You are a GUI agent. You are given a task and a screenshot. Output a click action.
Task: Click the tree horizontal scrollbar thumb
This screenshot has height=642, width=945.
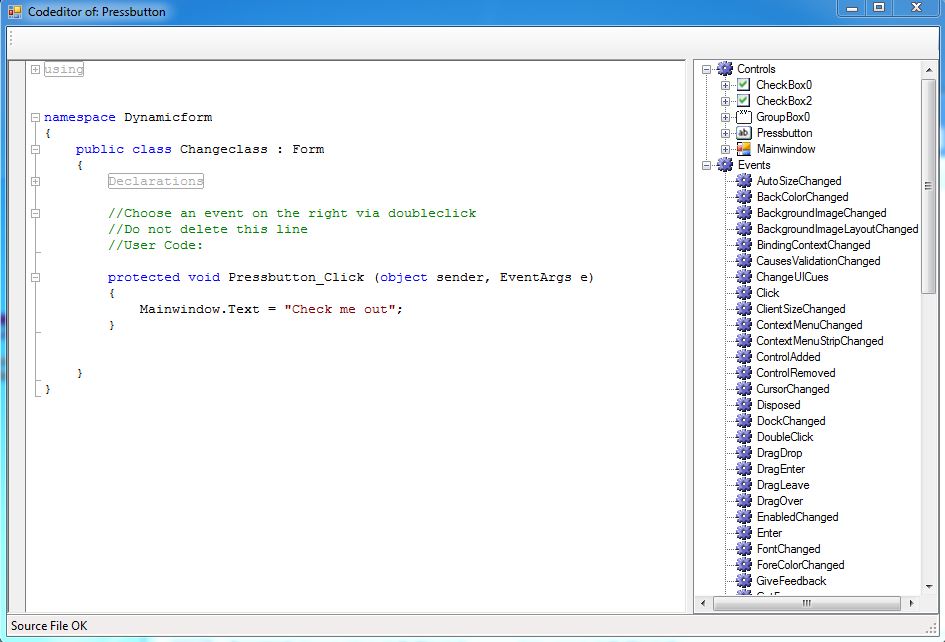coord(806,603)
